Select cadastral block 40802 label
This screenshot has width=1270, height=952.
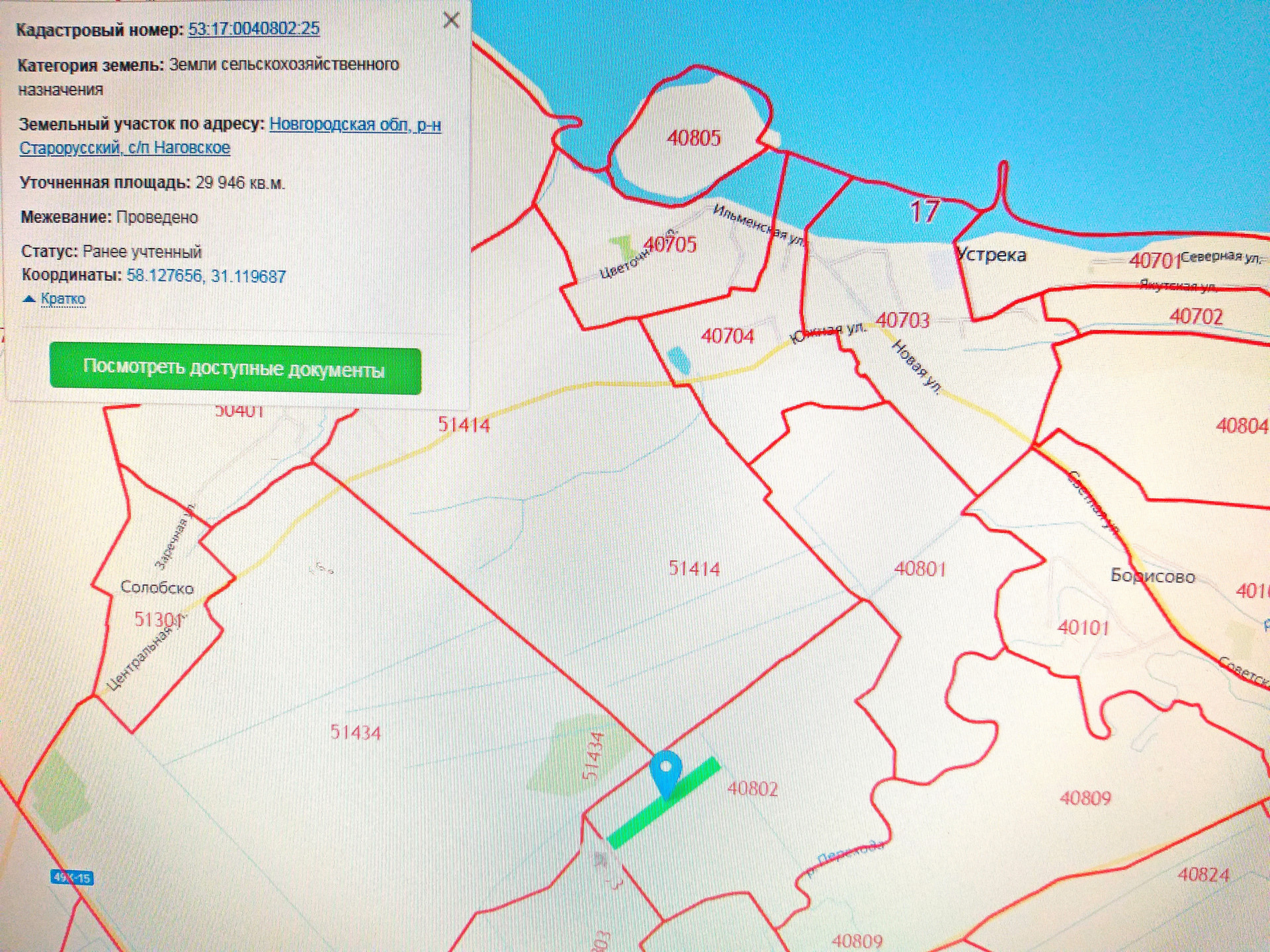[x=752, y=789]
